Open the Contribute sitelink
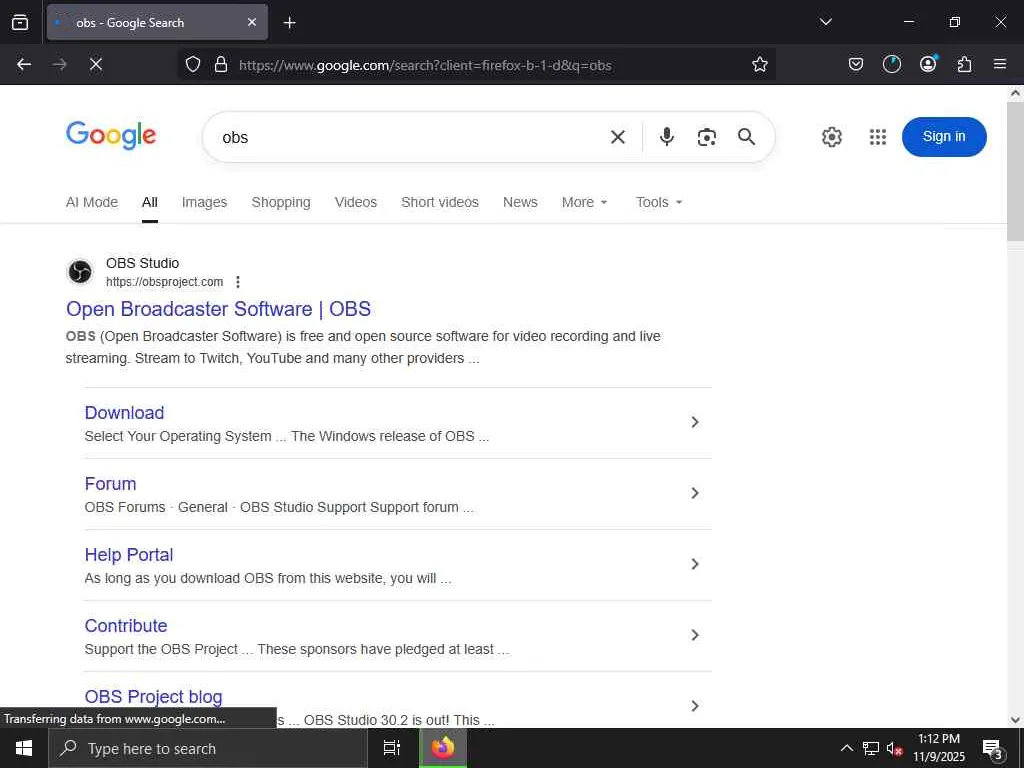 [125, 626]
